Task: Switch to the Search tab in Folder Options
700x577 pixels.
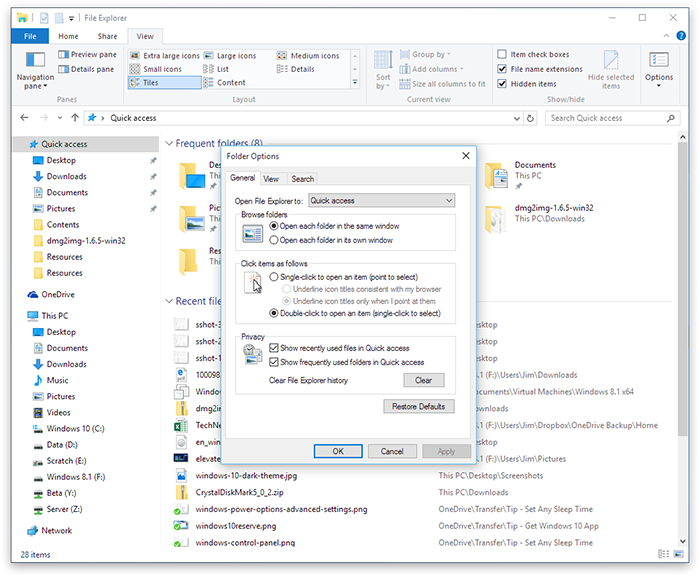Action: 302,179
